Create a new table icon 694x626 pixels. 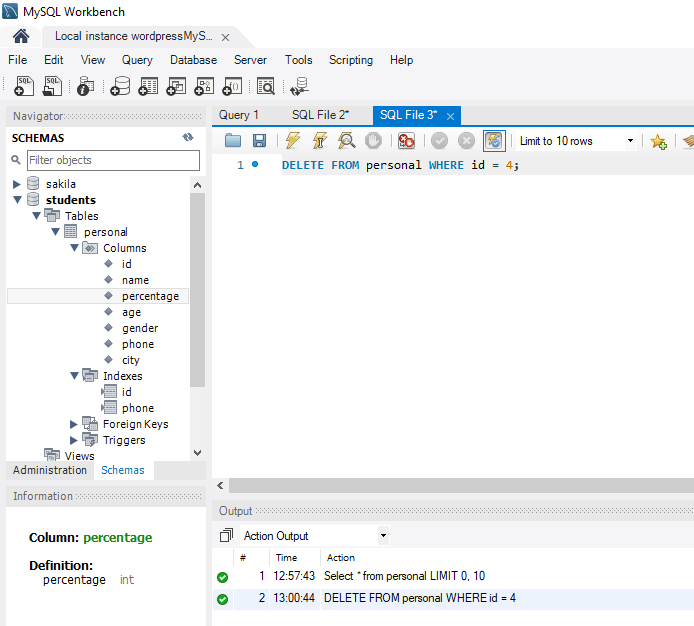click(x=148, y=86)
